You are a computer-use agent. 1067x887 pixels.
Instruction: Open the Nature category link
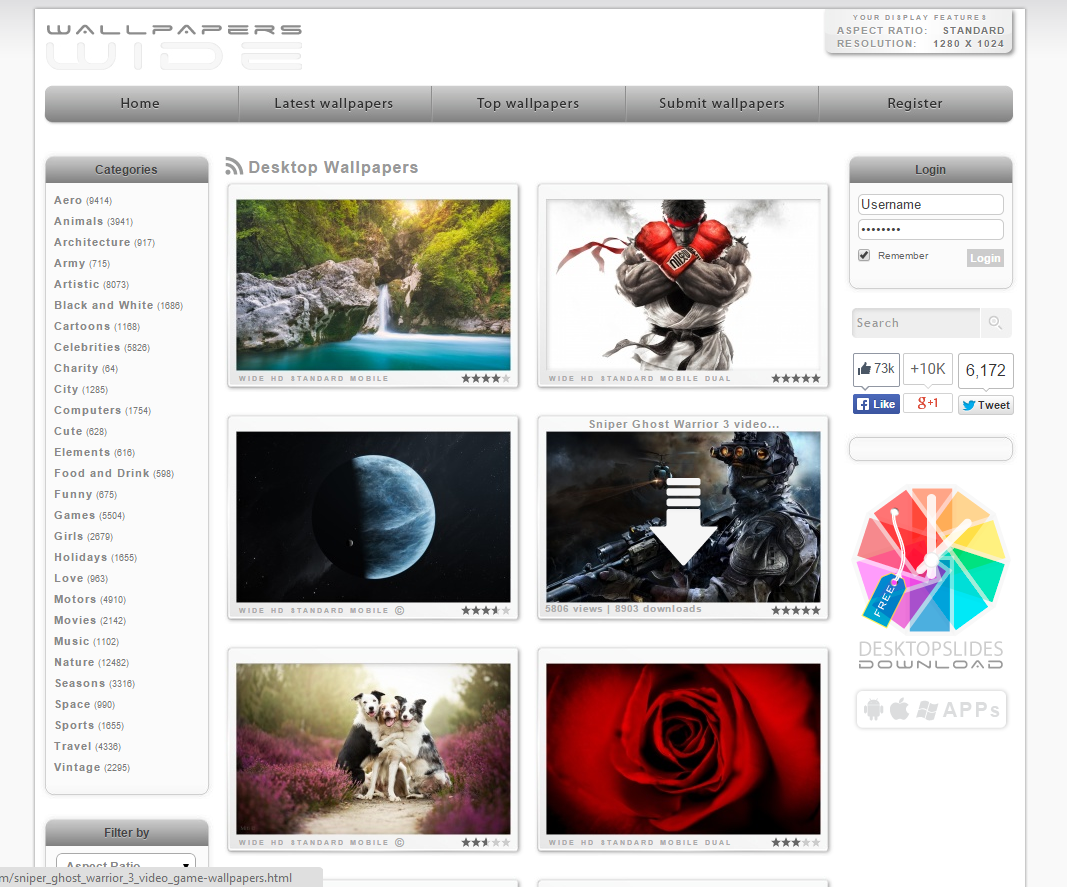[74, 662]
